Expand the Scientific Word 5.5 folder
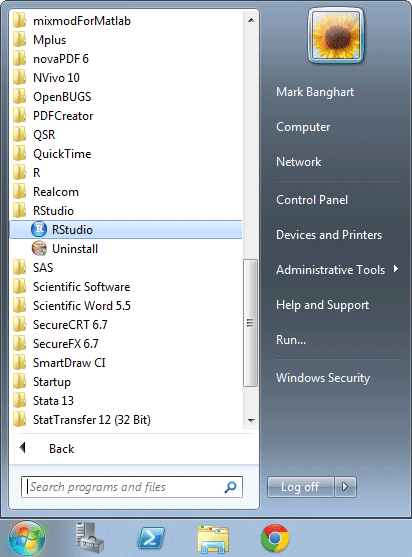The width and height of the screenshot is (412, 557). (82, 305)
